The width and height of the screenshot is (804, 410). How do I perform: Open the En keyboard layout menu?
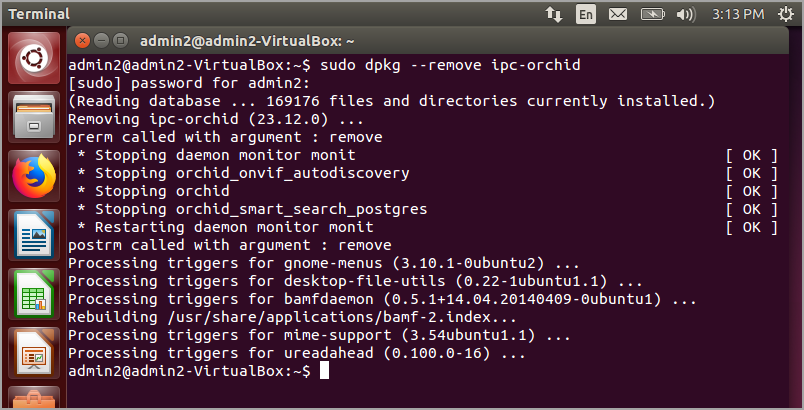586,14
